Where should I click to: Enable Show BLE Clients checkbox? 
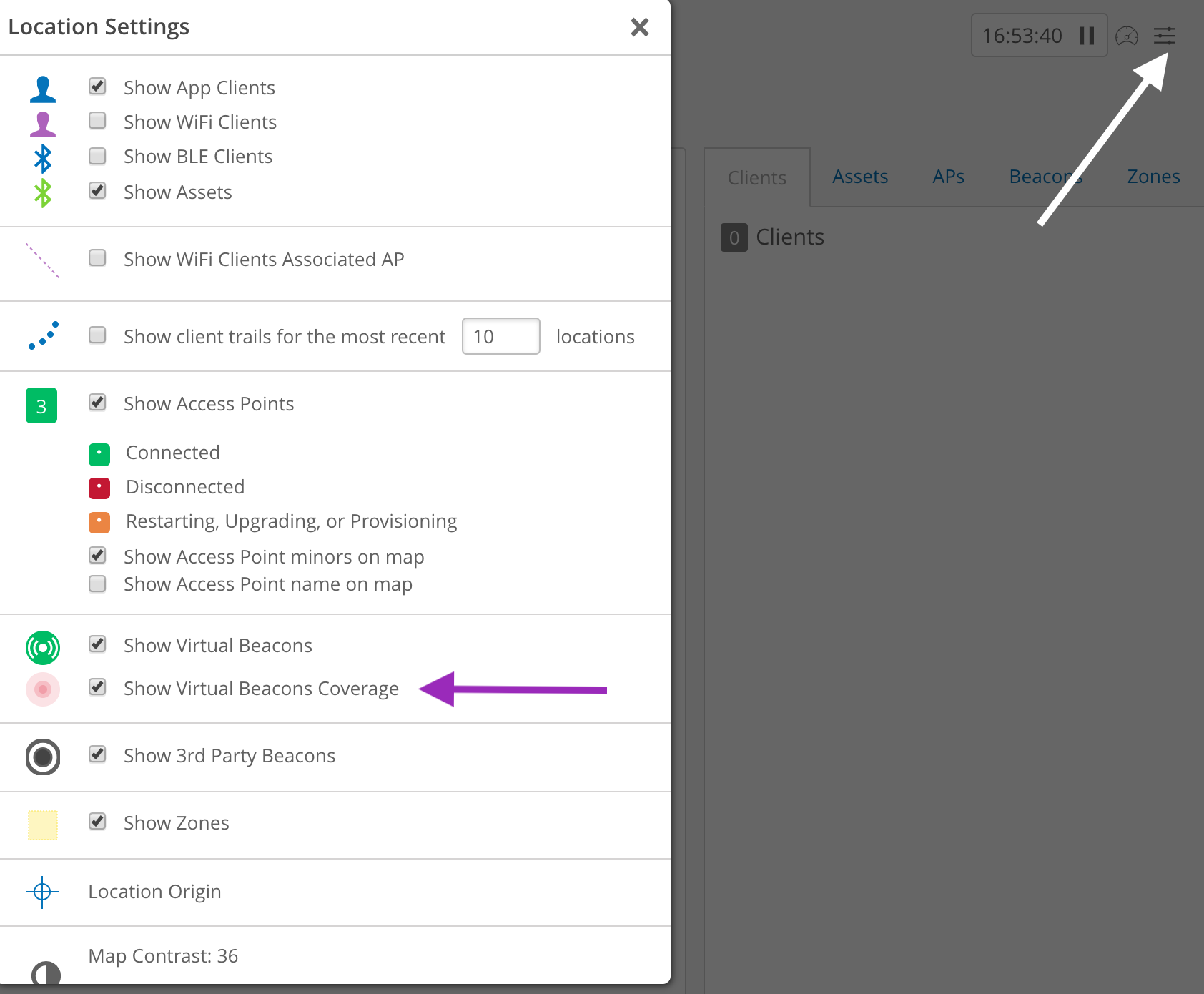[97, 156]
